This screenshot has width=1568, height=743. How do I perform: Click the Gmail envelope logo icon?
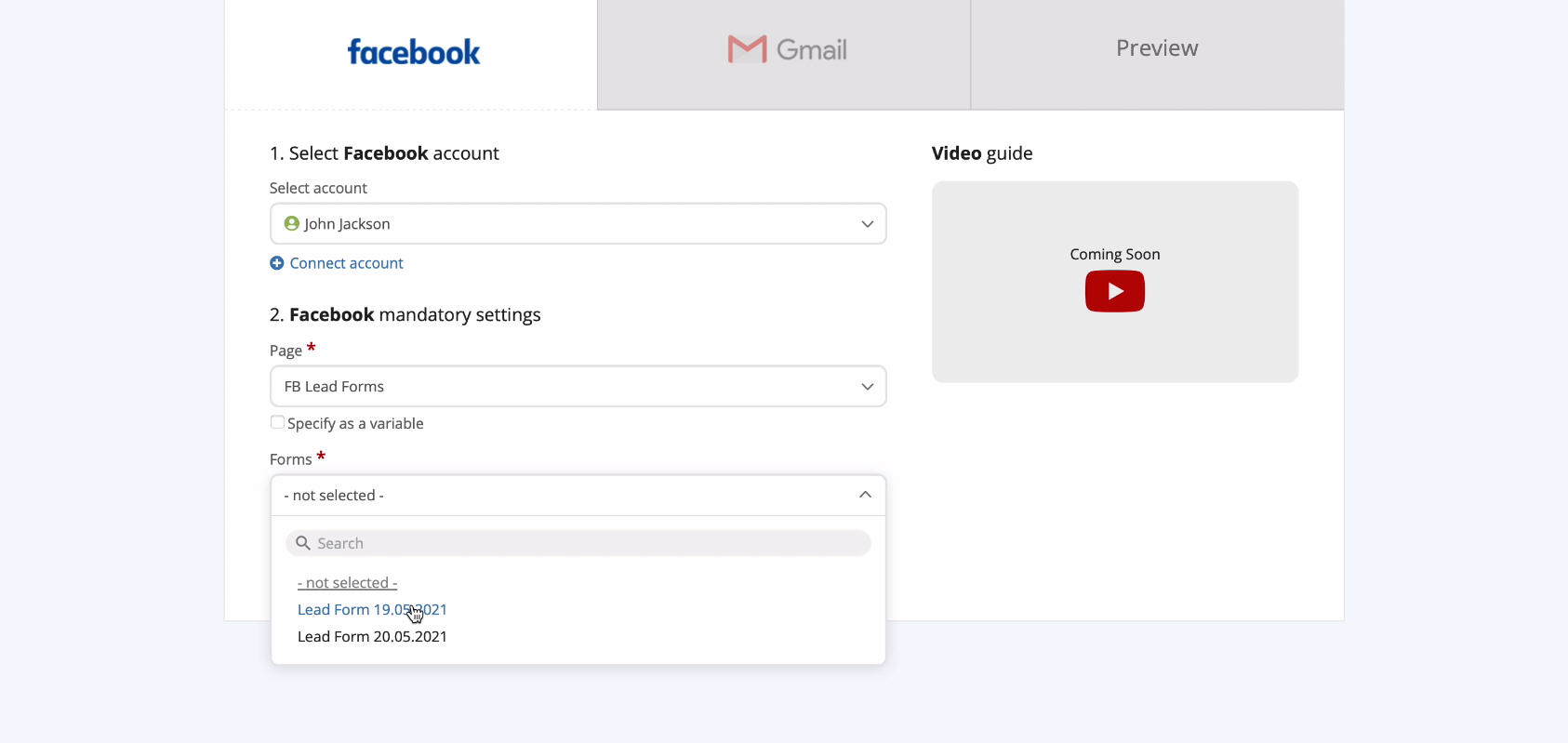747,49
